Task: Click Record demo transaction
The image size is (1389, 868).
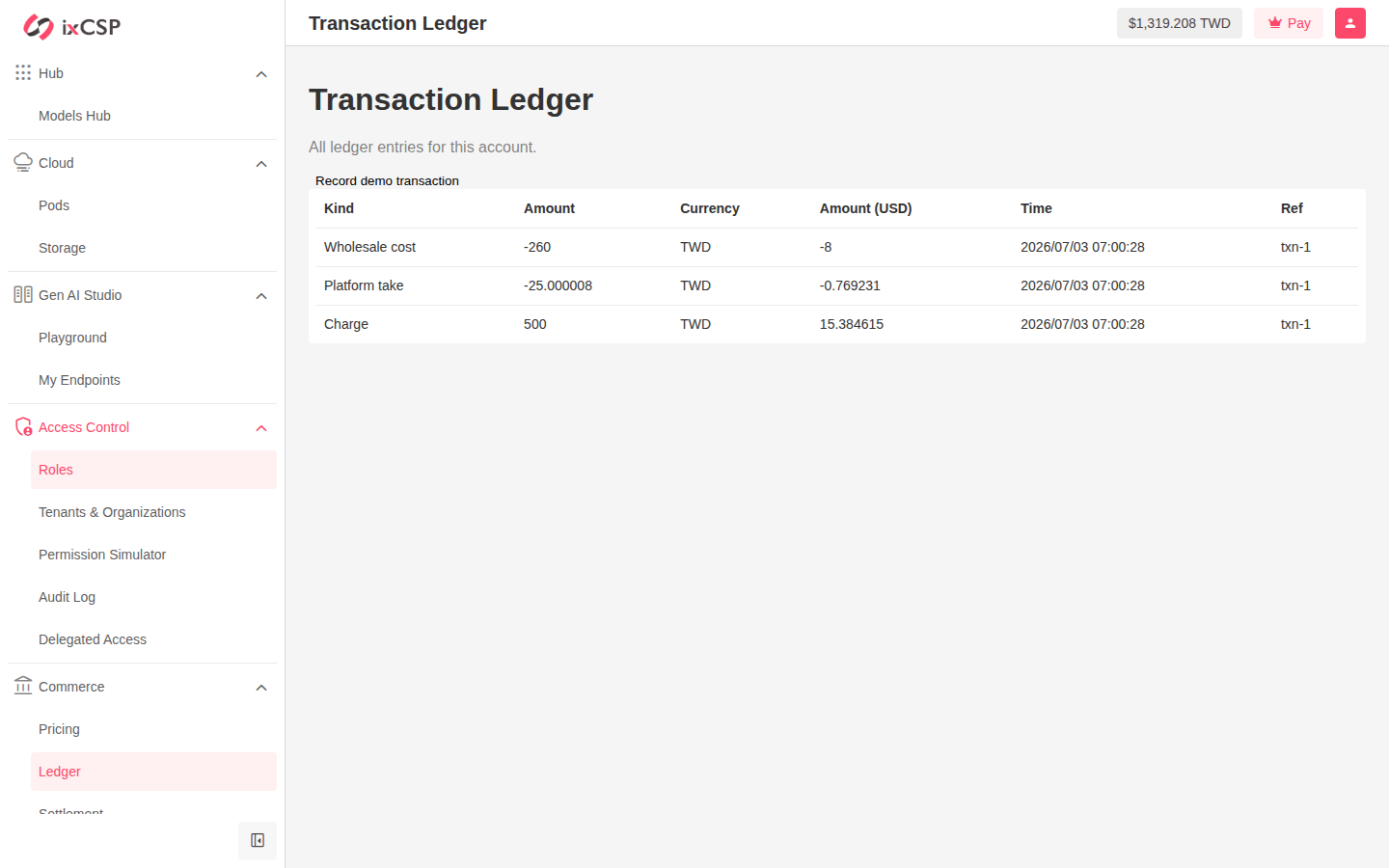Action: point(387,180)
